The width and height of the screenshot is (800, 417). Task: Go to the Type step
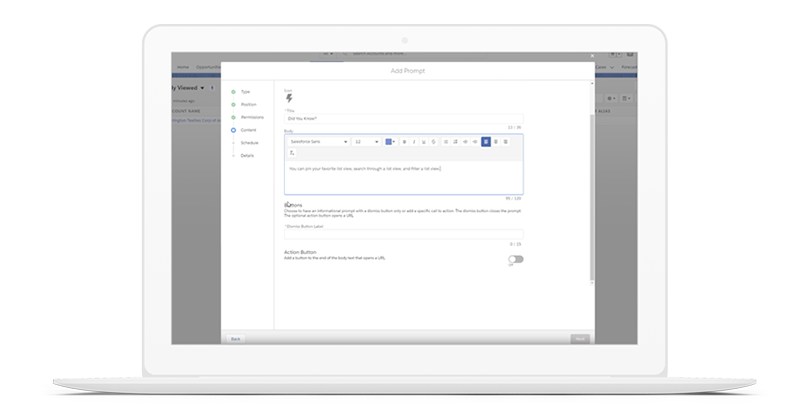[245, 91]
